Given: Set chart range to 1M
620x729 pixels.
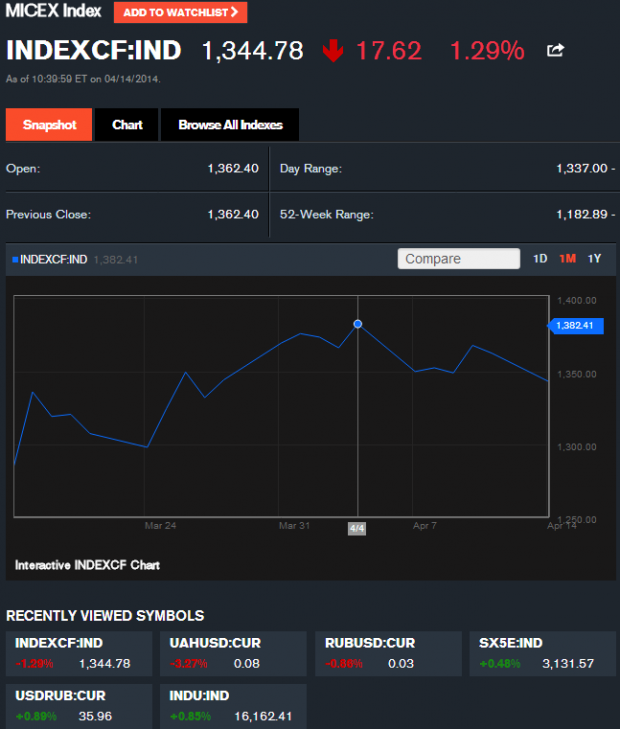Looking at the screenshot, I should click(x=567, y=258).
